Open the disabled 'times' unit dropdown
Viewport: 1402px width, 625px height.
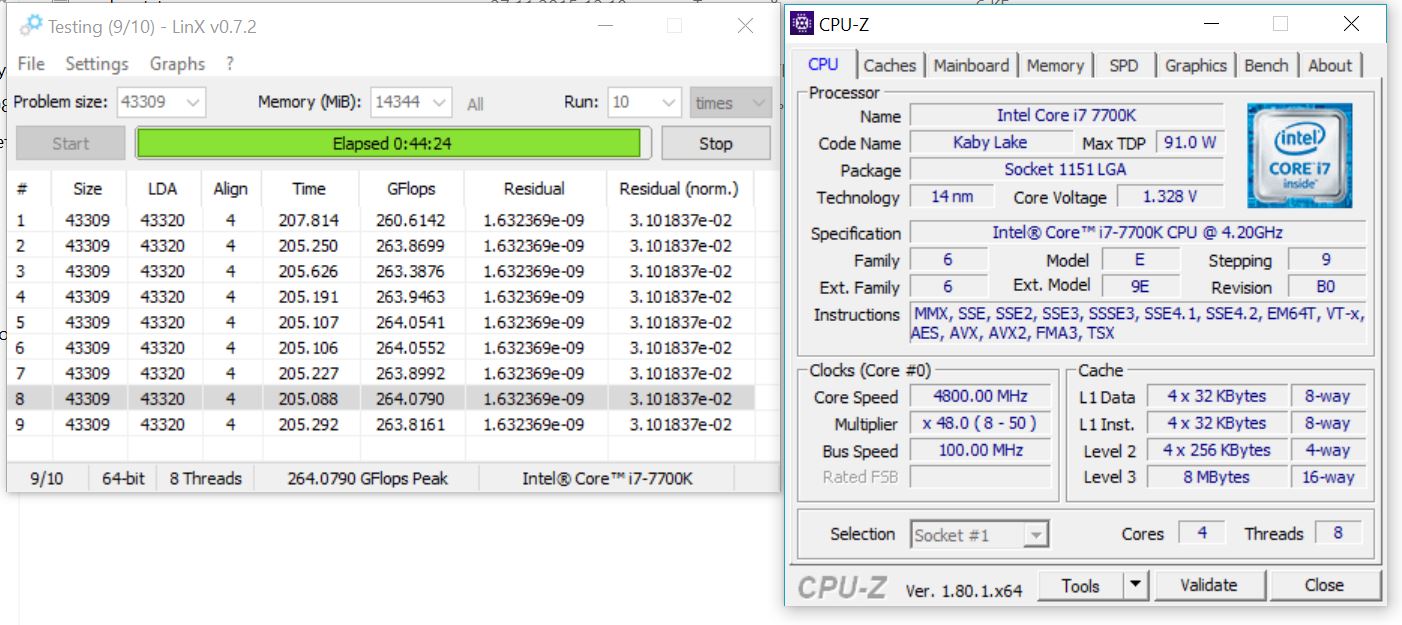(730, 102)
